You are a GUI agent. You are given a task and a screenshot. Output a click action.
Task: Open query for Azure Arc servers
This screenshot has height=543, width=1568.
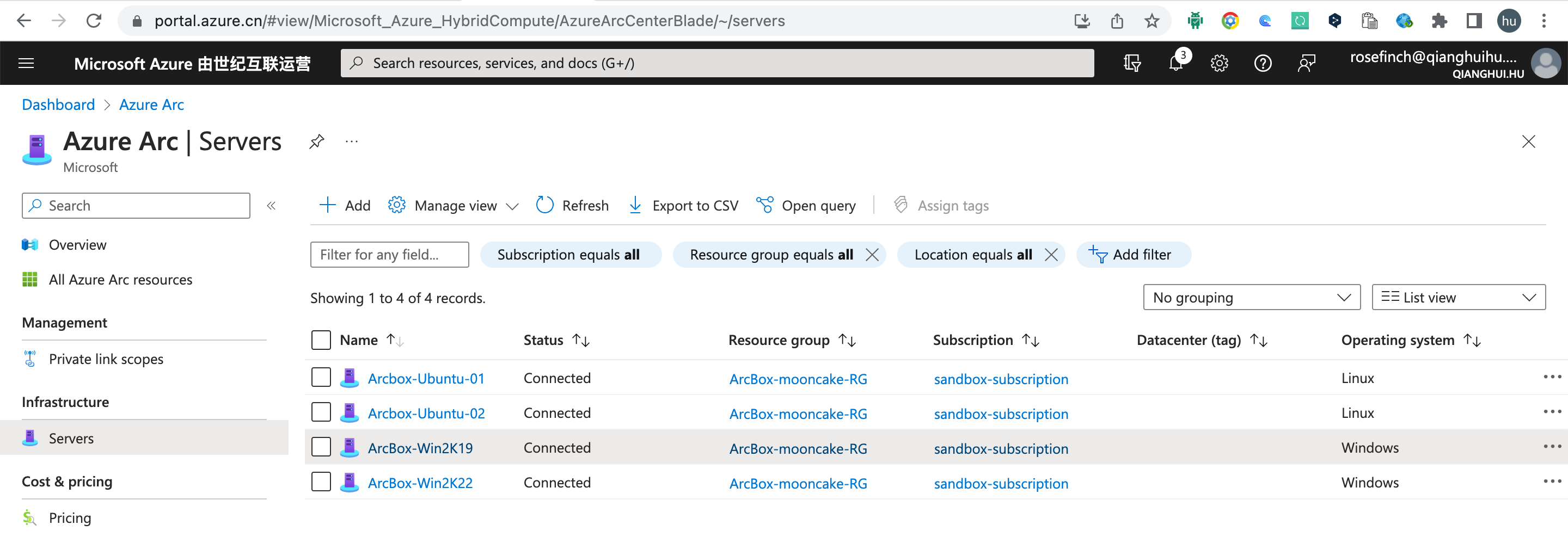point(805,205)
